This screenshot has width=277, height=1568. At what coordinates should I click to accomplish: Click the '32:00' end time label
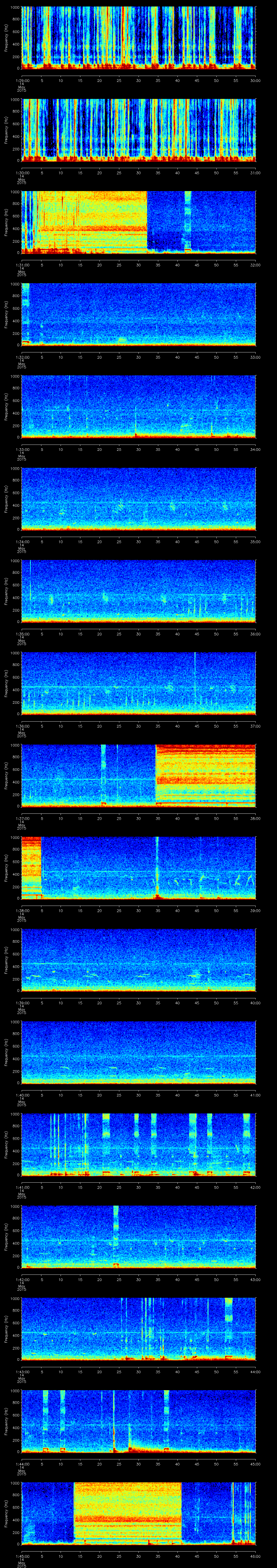[255, 265]
